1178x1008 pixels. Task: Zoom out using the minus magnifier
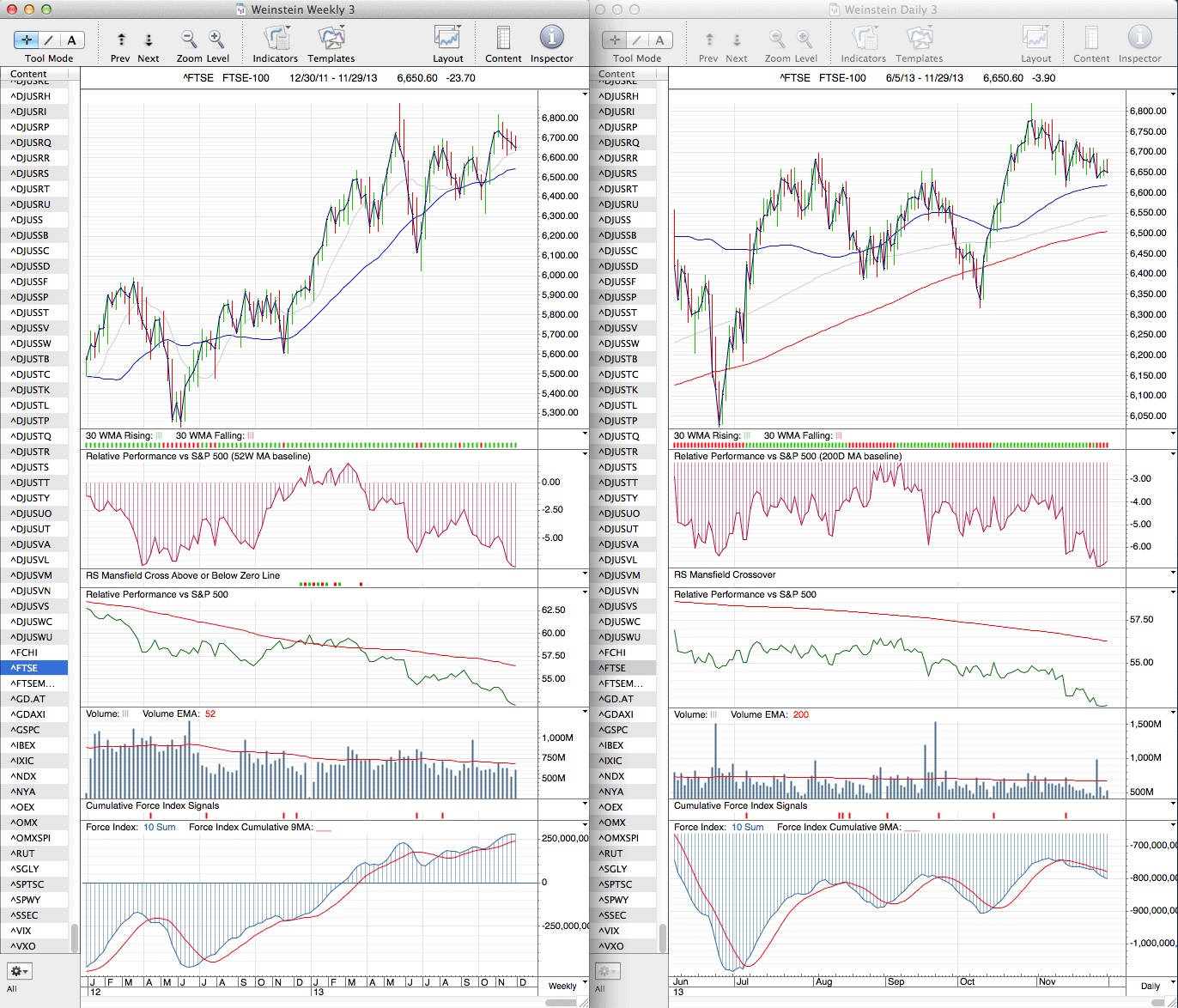(x=189, y=39)
